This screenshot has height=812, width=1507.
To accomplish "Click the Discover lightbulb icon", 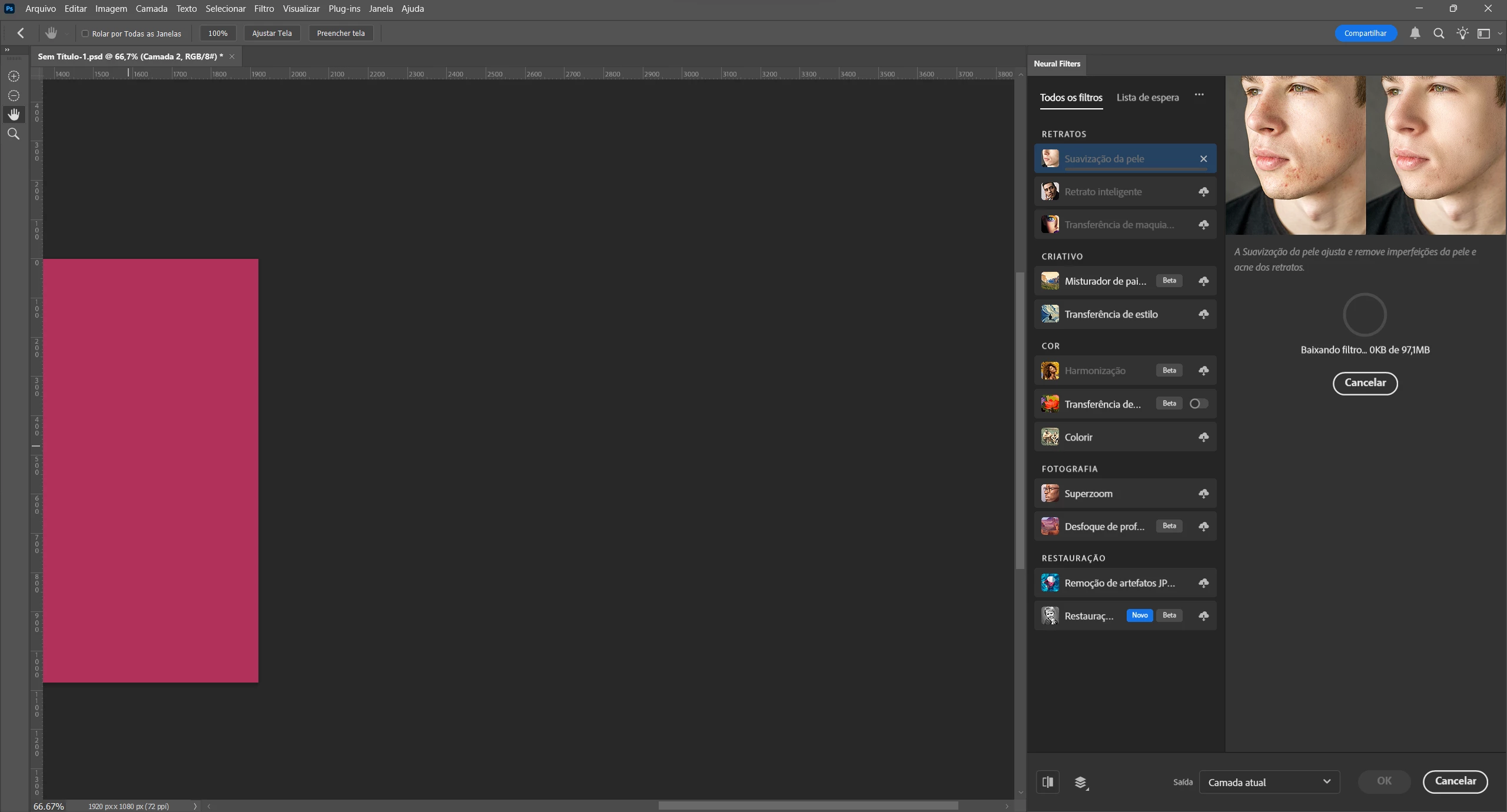I will [x=1462, y=34].
